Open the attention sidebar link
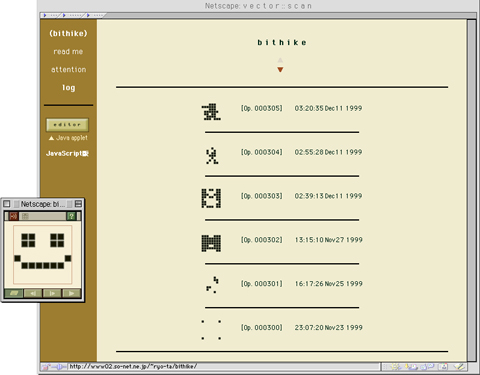This screenshot has width=480, height=375. click(x=68, y=70)
